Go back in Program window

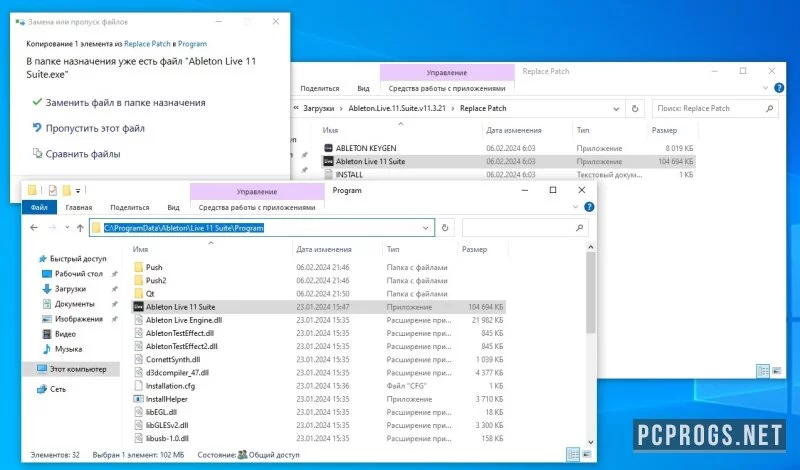34,228
